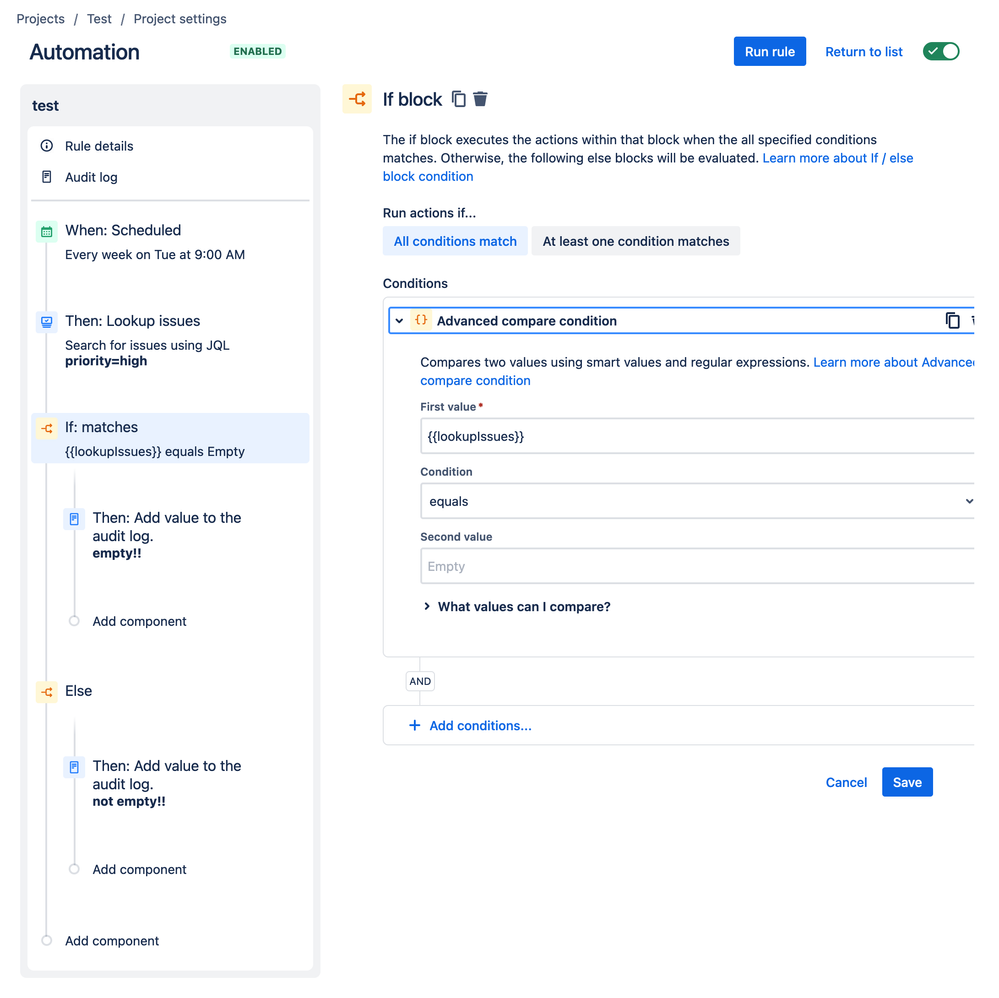Delete the If block with trash icon

[480, 99]
